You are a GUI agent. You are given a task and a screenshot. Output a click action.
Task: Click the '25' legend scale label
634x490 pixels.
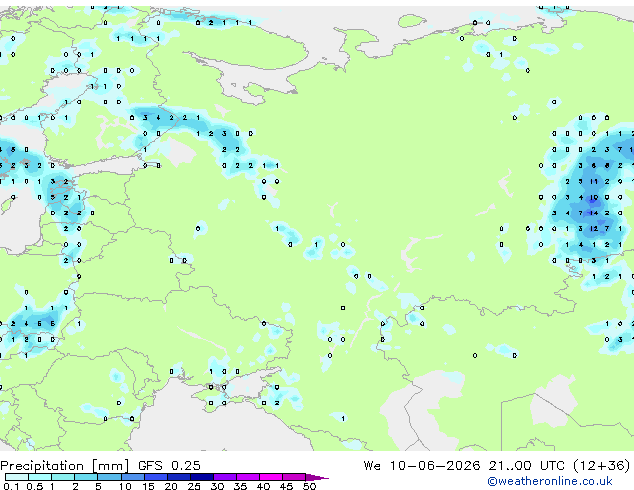[194, 486]
